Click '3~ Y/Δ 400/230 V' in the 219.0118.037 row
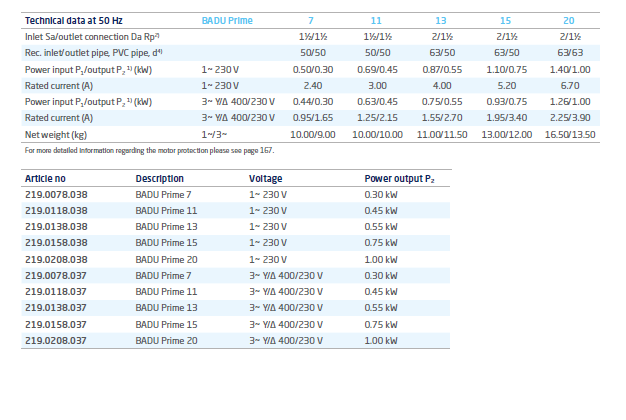This screenshot has height=420, width=626. pos(286,291)
